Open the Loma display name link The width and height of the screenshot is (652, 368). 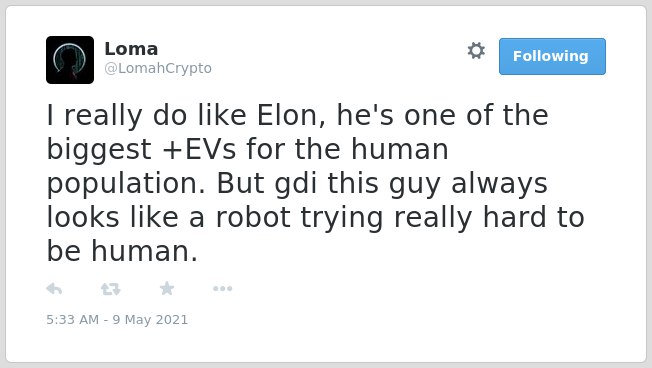[131, 49]
